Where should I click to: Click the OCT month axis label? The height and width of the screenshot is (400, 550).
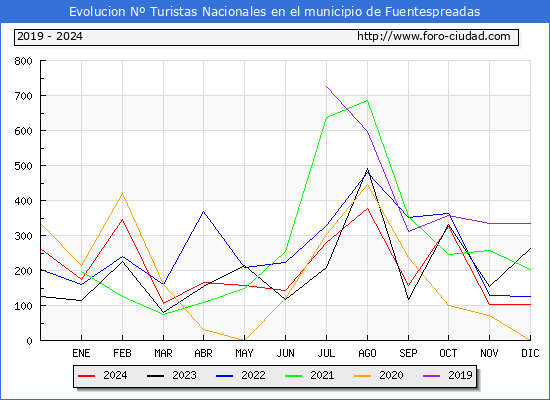tap(448, 353)
